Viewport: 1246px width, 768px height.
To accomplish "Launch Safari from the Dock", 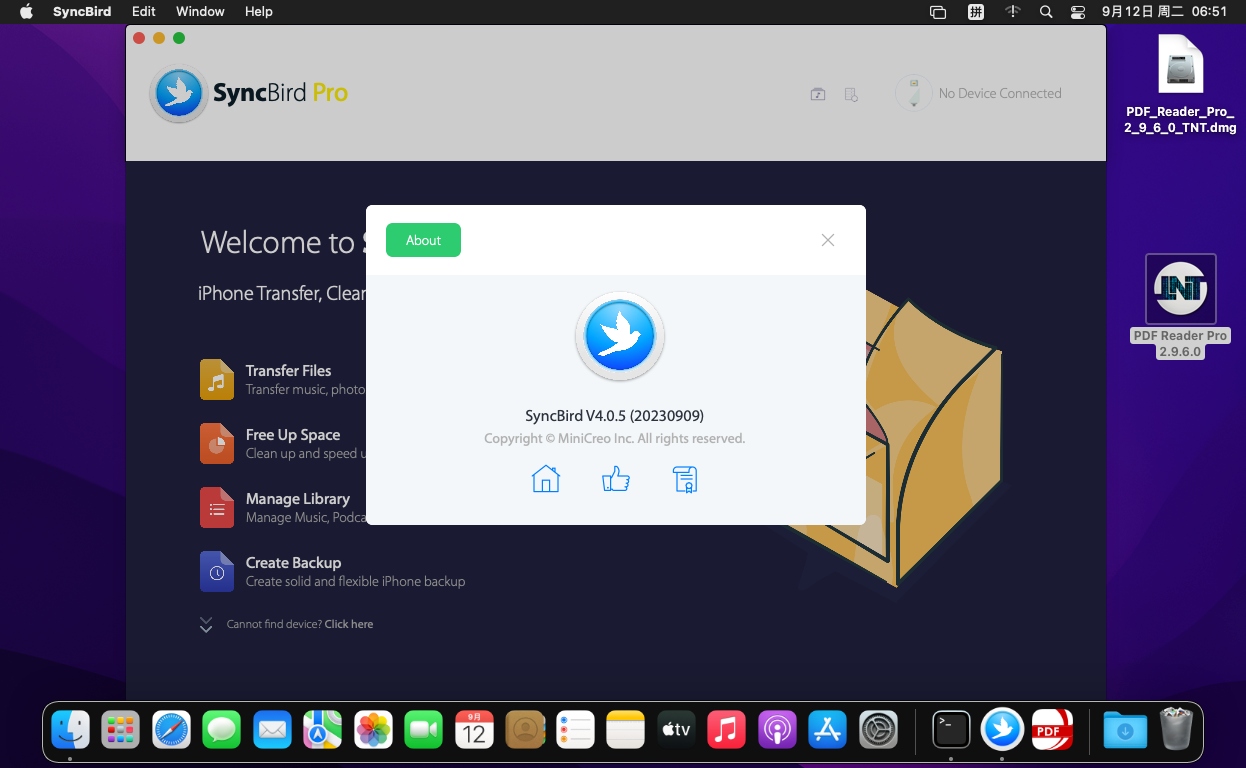I will (x=172, y=730).
